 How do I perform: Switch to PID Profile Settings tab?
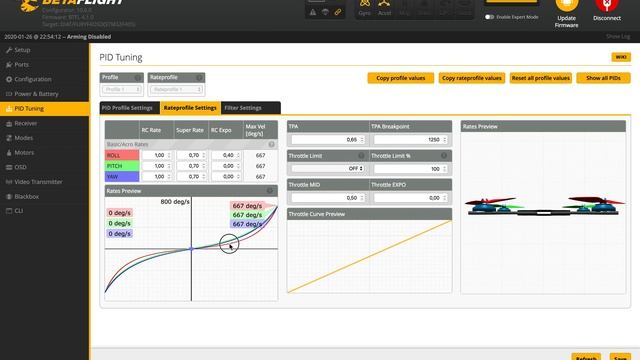pos(130,108)
